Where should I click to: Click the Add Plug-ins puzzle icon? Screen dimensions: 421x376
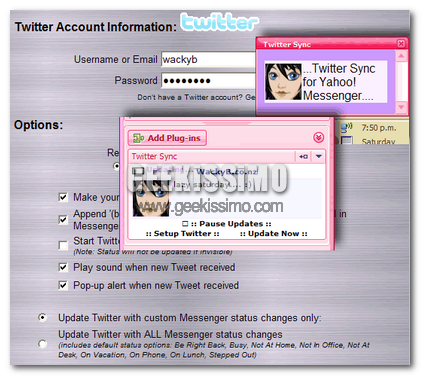138,138
